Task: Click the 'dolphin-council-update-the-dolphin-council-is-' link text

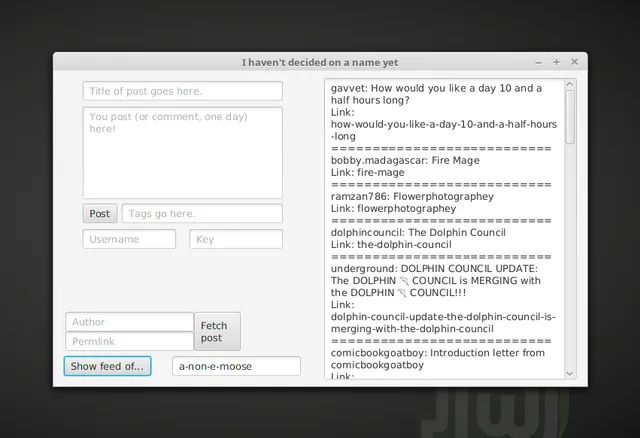Action: point(443,317)
